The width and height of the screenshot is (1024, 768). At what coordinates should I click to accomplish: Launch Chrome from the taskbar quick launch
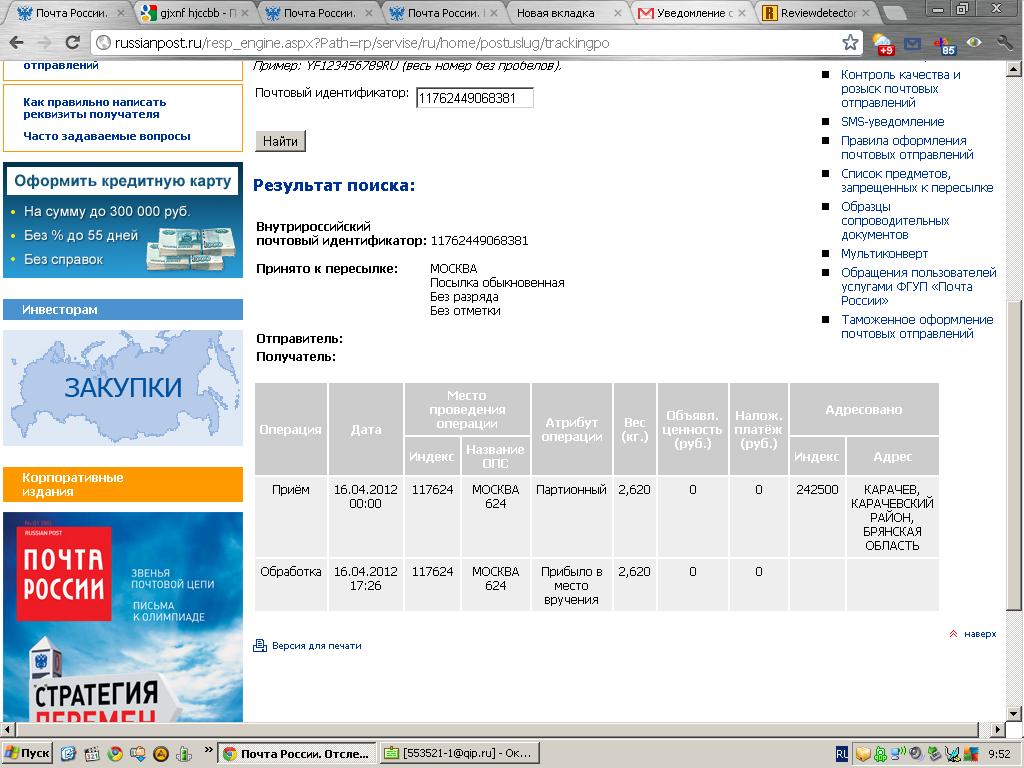[115, 753]
